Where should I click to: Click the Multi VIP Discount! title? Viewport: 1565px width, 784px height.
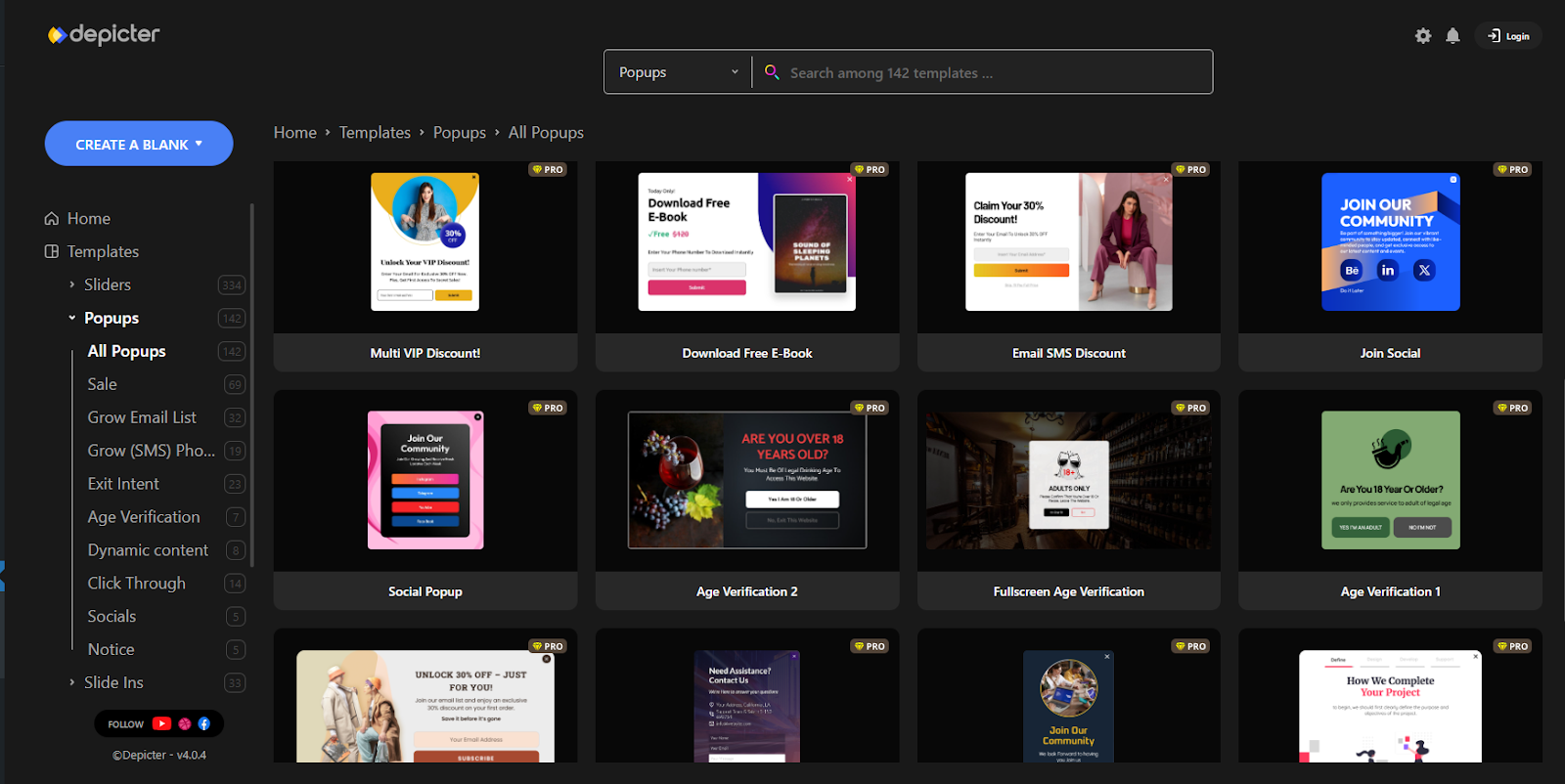(x=425, y=353)
